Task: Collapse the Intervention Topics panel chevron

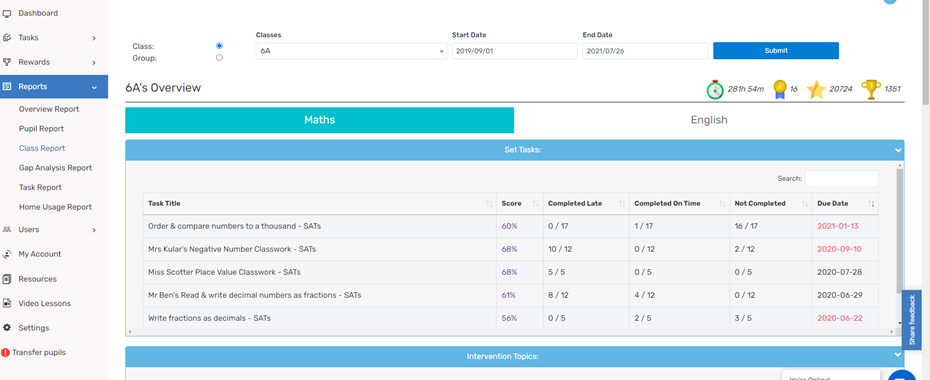Action: (898, 355)
